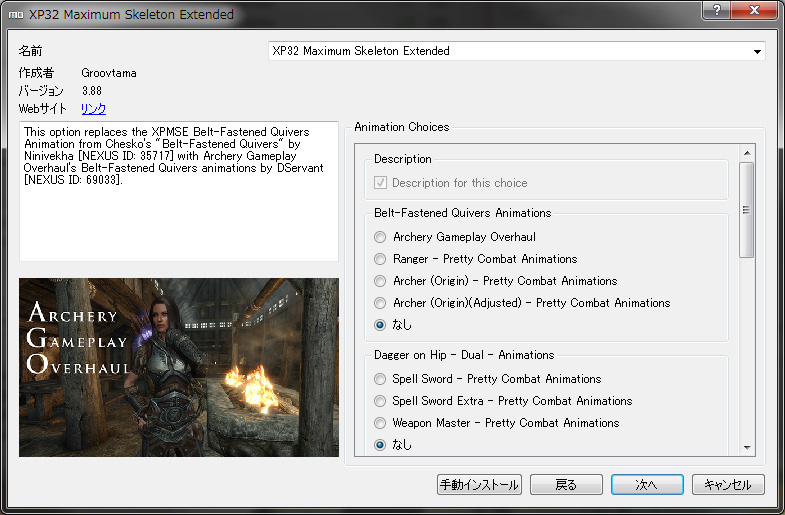Click the help question mark button
The height and width of the screenshot is (515, 785).
tap(717, 10)
